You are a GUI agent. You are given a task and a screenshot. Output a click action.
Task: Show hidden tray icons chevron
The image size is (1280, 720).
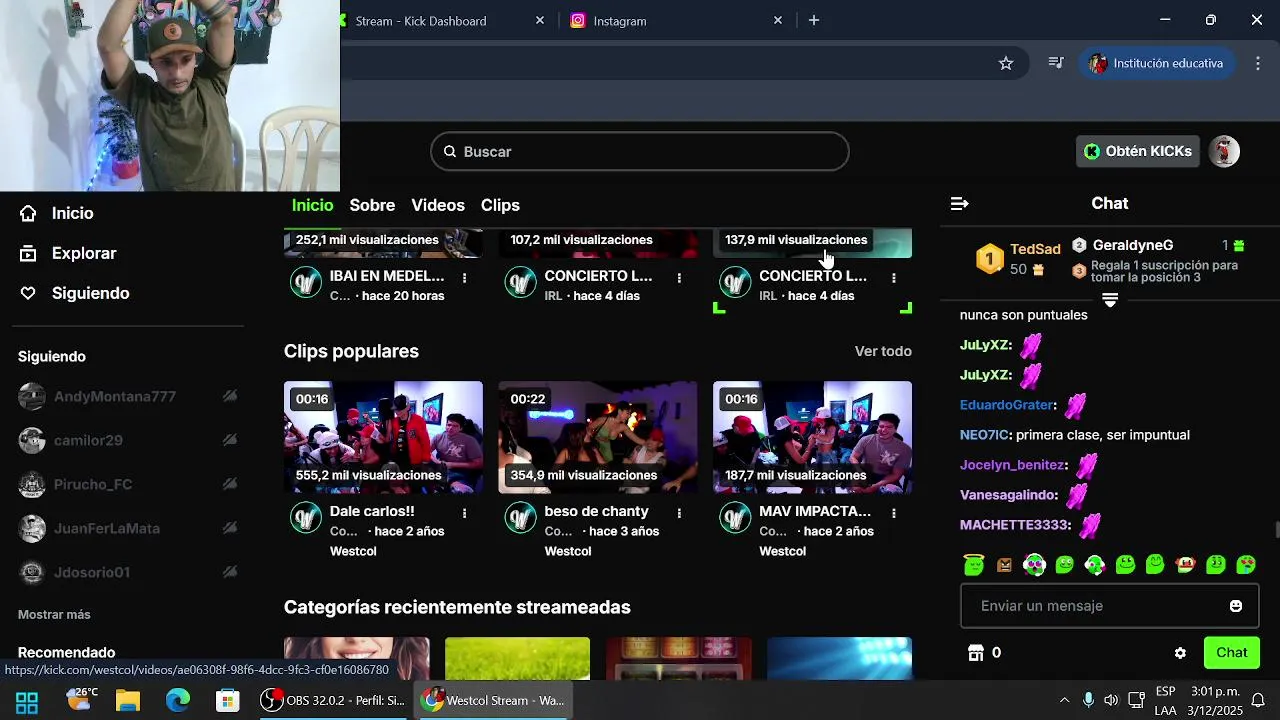(x=1064, y=700)
